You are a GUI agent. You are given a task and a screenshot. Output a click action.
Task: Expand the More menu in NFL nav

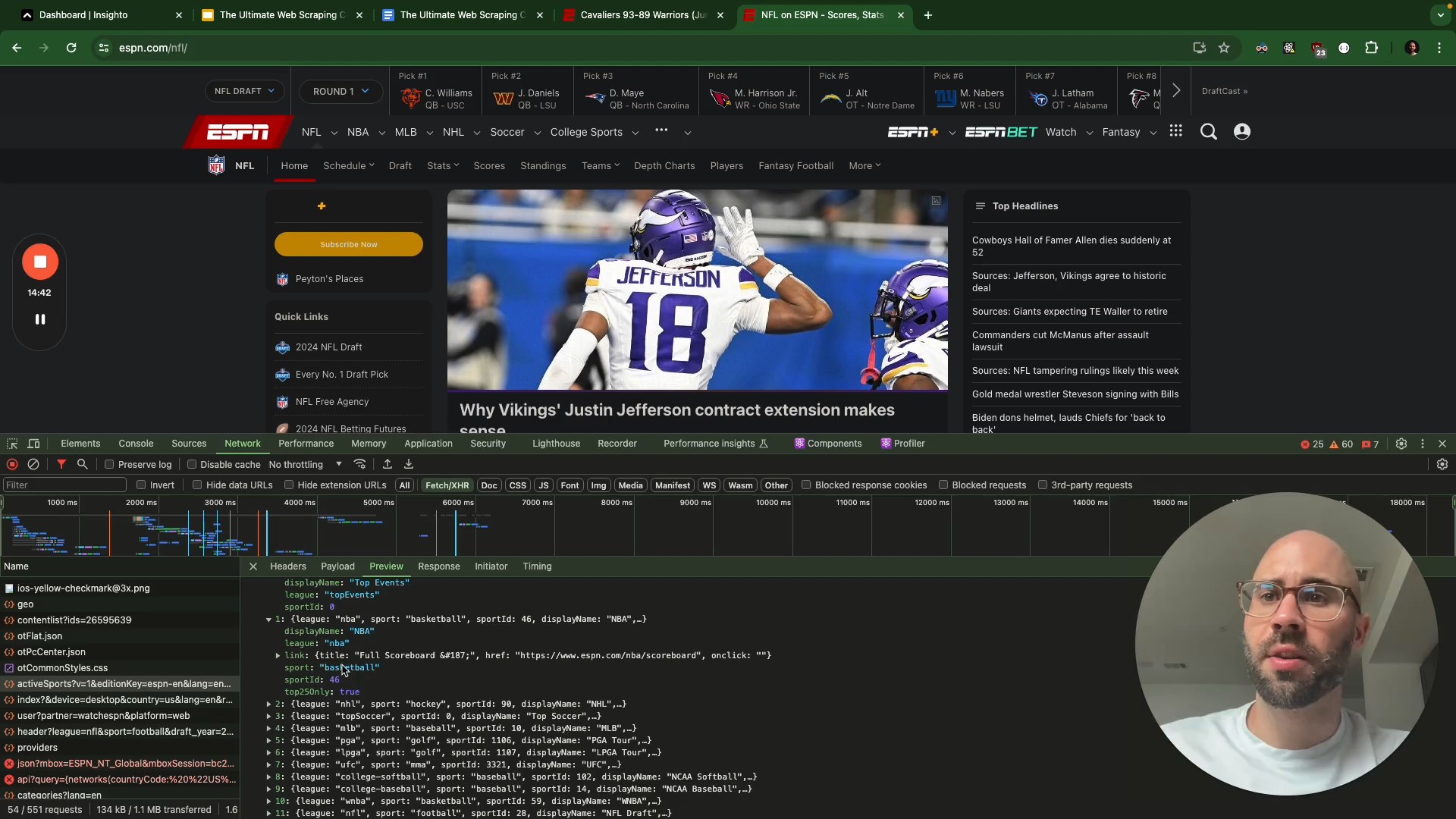pos(864,165)
